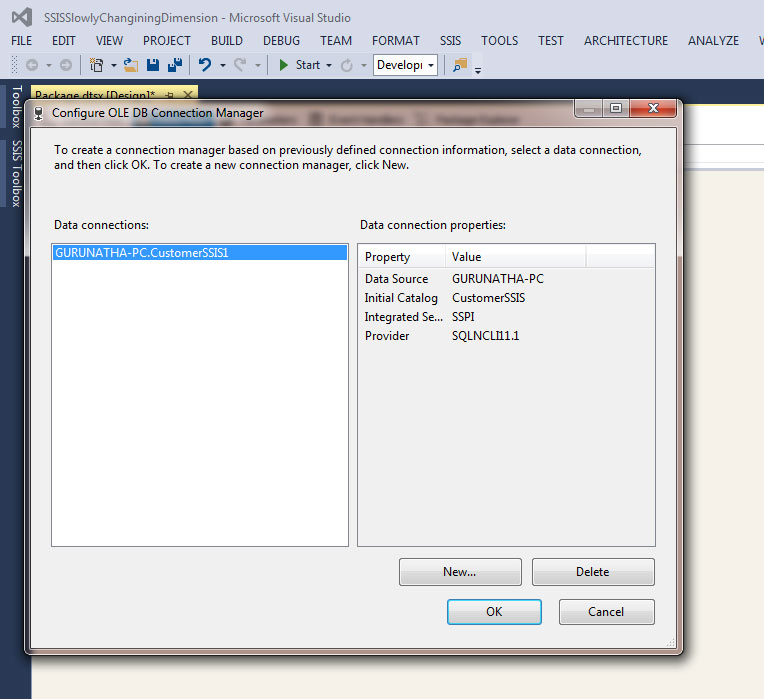Screen dimensions: 764x699
Task: Click the Undo arrow icon
Action: point(205,65)
